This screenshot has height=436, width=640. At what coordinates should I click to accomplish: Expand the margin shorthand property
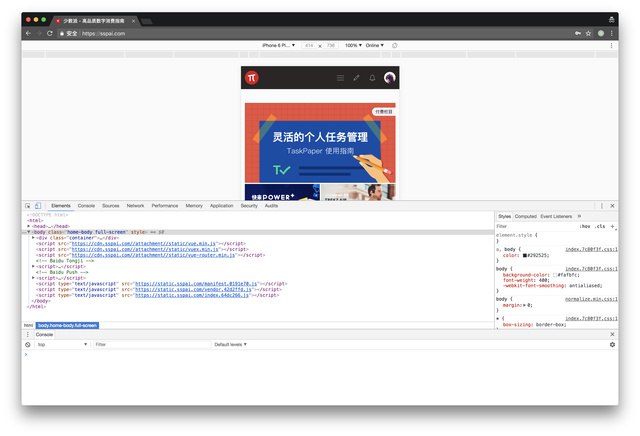pos(525,305)
